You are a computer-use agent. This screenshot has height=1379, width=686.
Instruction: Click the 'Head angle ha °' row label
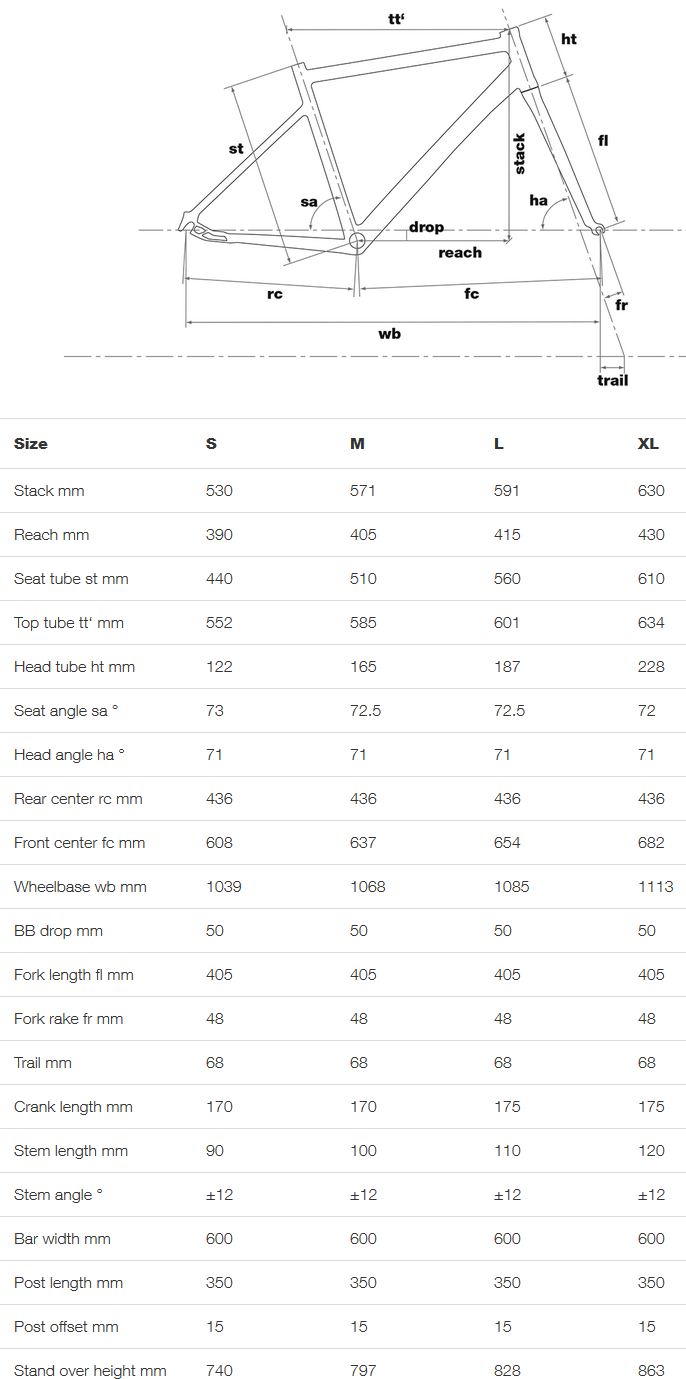(x=69, y=755)
